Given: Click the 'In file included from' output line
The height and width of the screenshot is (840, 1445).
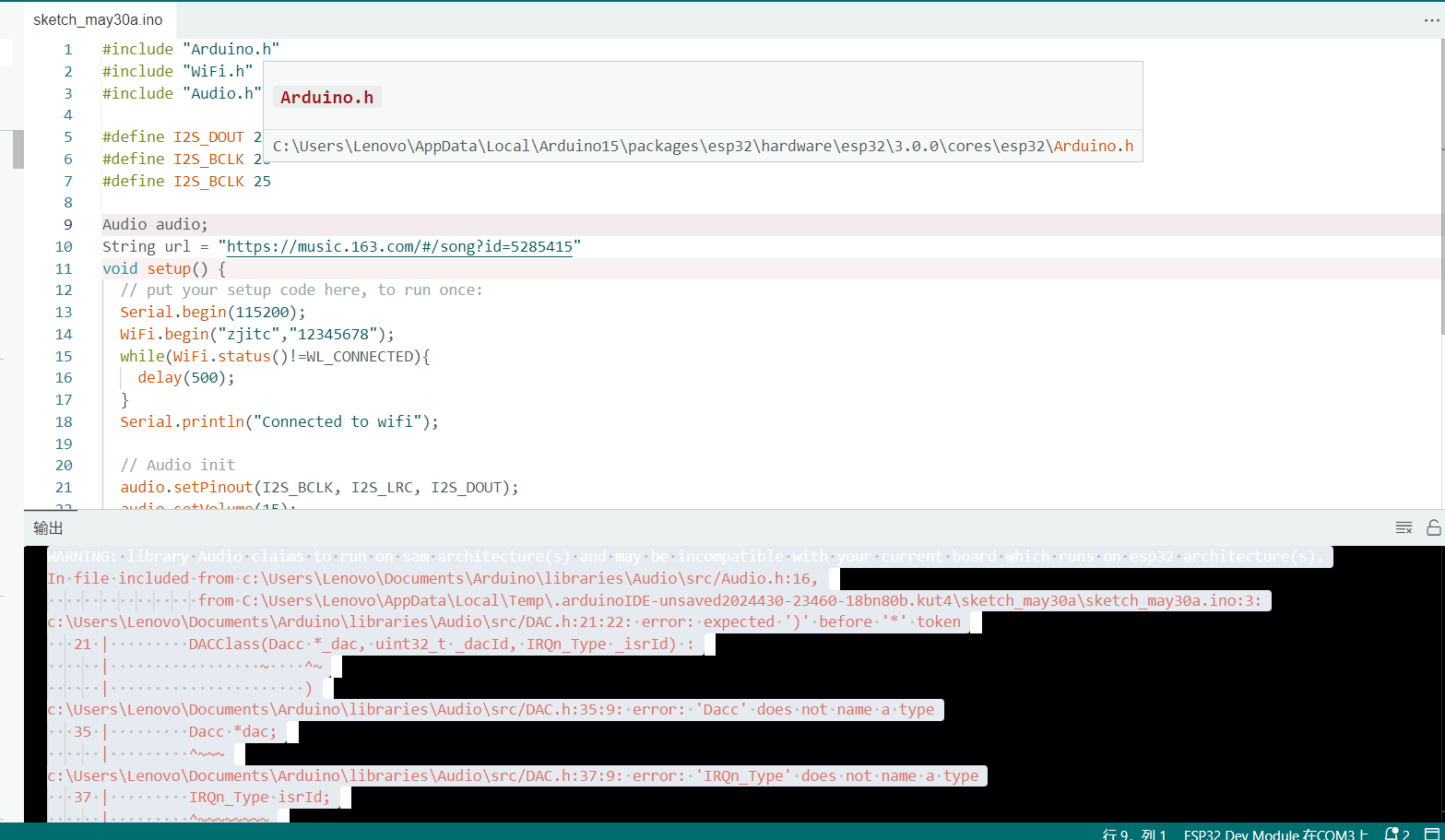Looking at the screenshot, I should coord(432,578).
